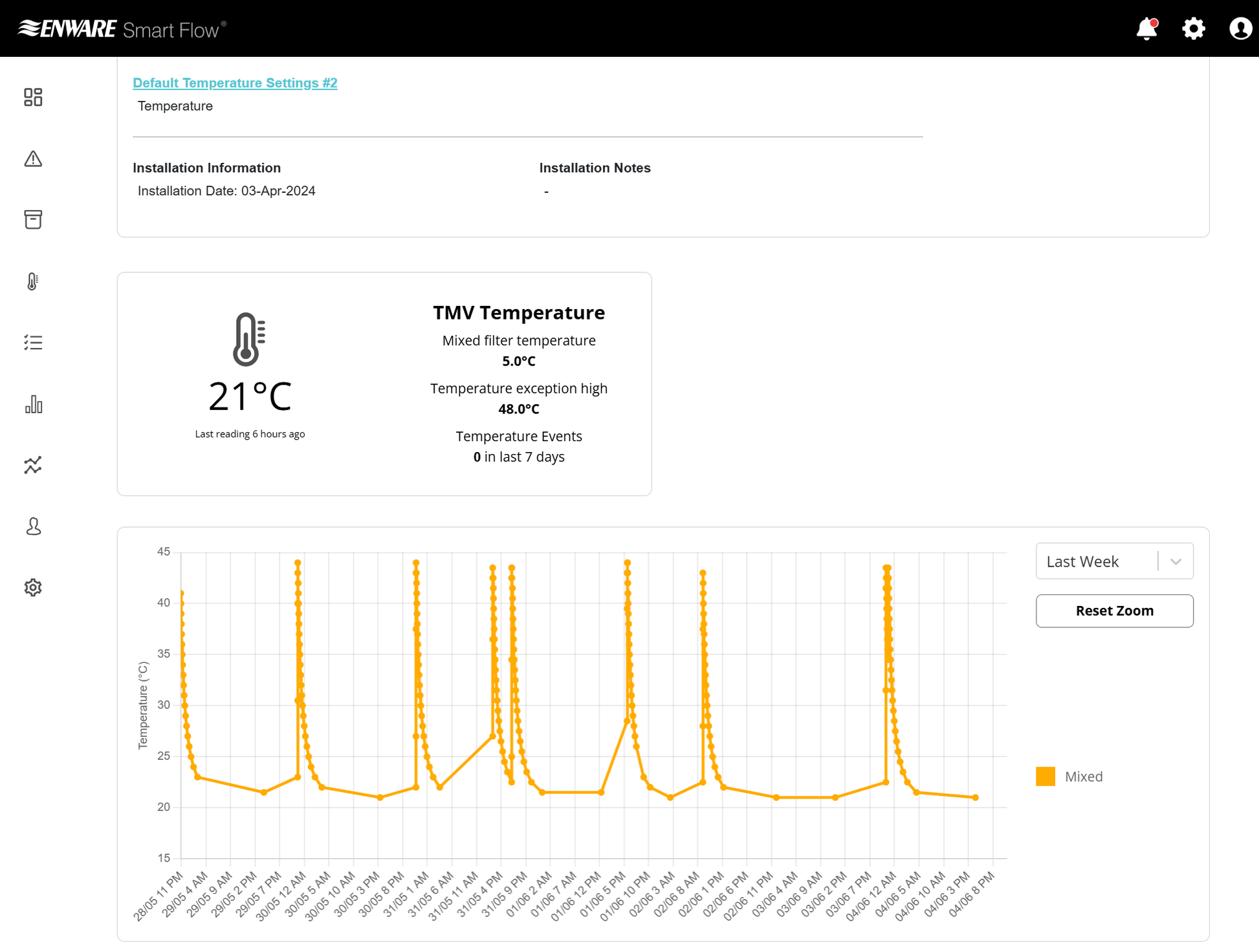Click the archive box sidebar icon

click(33, 219)
